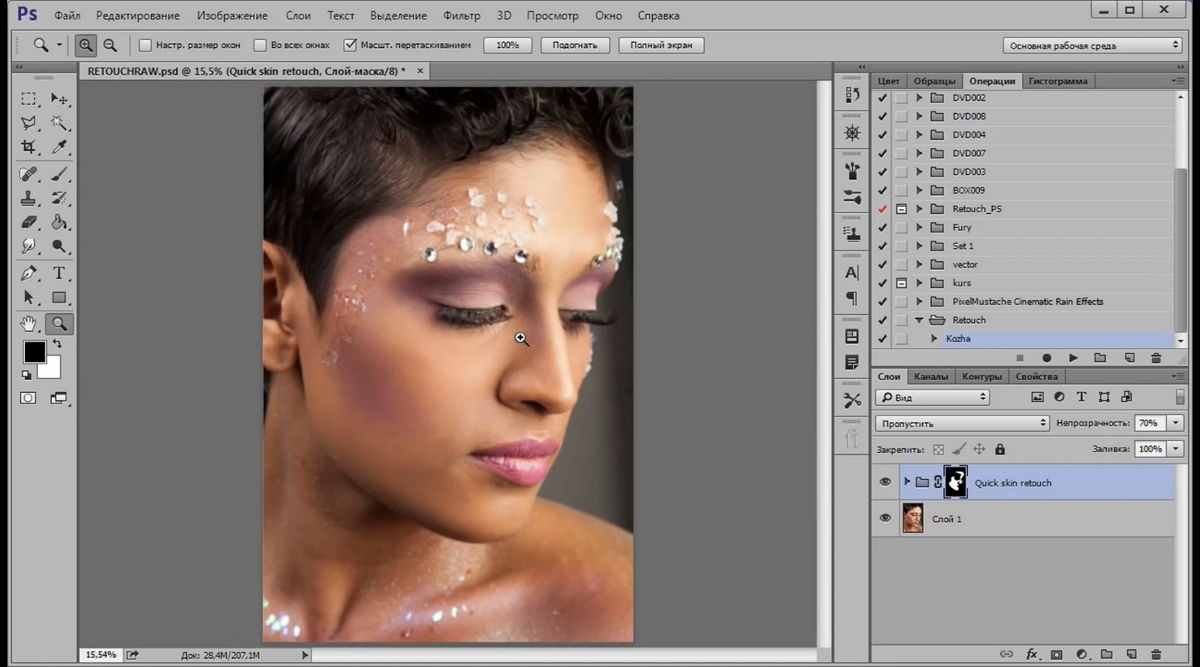Select the Clone Stamp tool
The height and width of the screenshot is (667, 1200).
[x=29, y=198]
